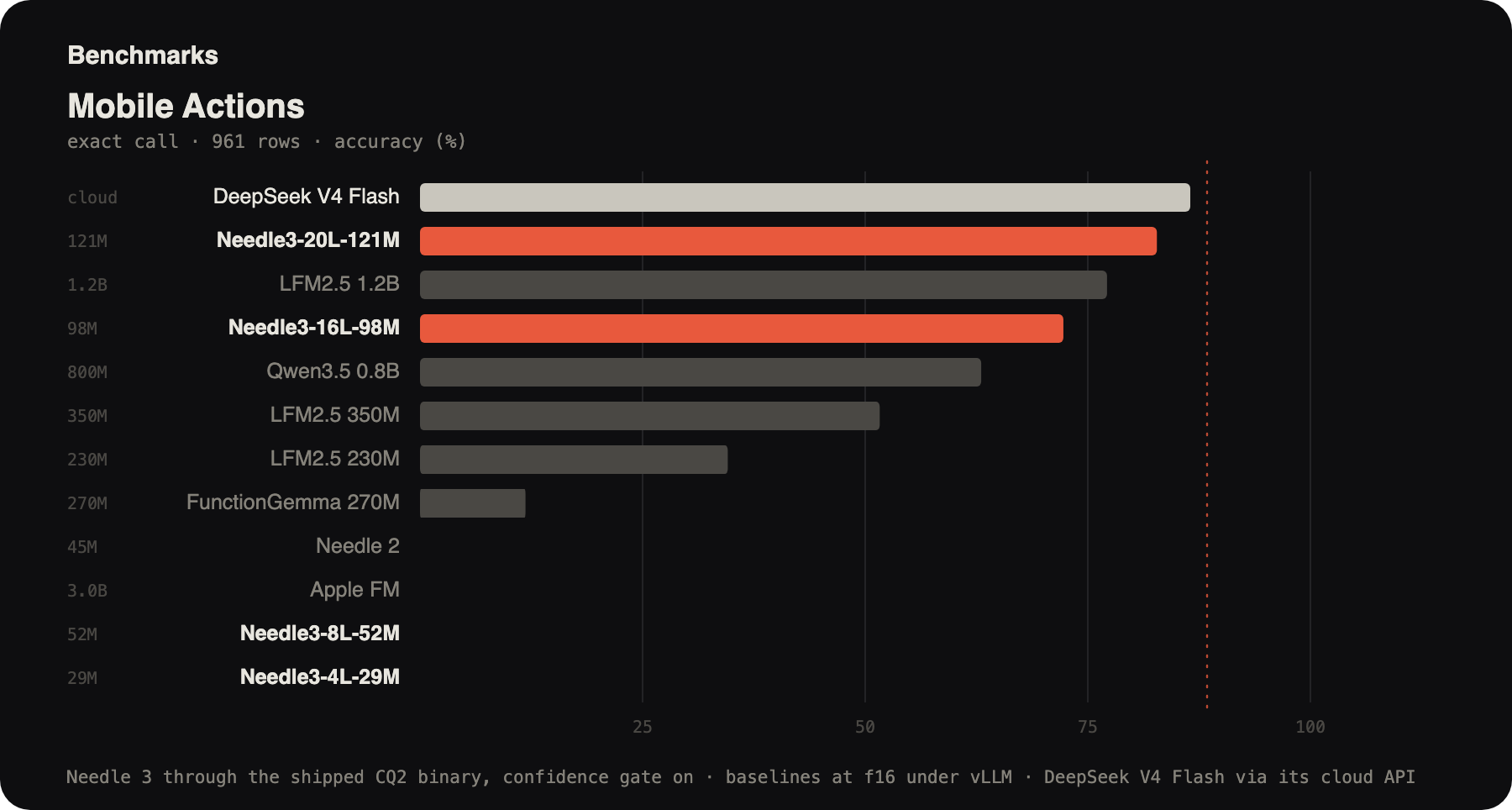
Task: Click the "1.2B" size tag
Action: [x=87, y=285]
